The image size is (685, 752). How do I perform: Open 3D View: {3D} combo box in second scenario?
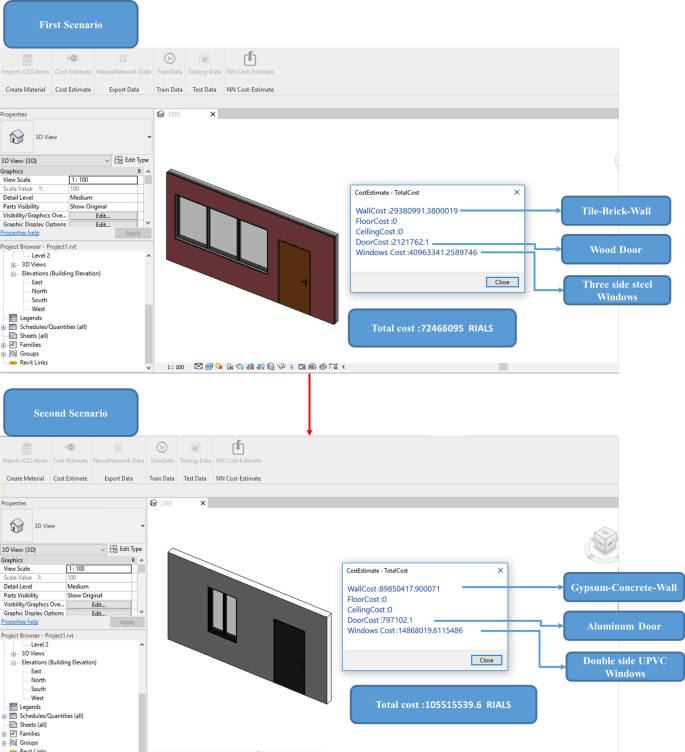click(x=53, y=550)
